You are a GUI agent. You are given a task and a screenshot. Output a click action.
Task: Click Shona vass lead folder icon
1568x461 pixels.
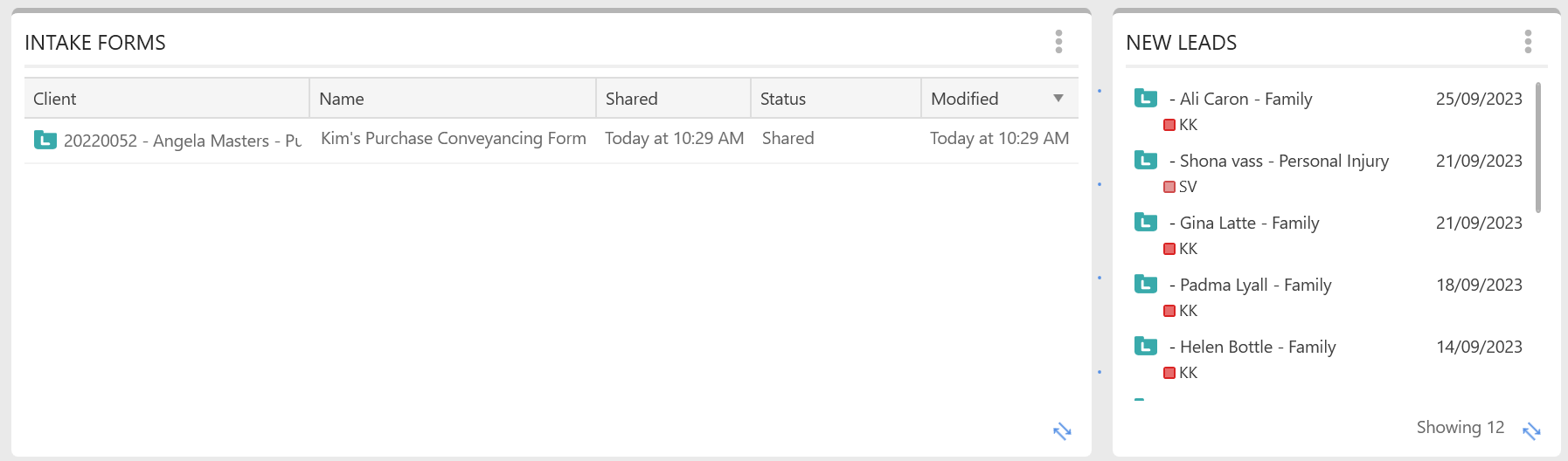(1146, 160)
